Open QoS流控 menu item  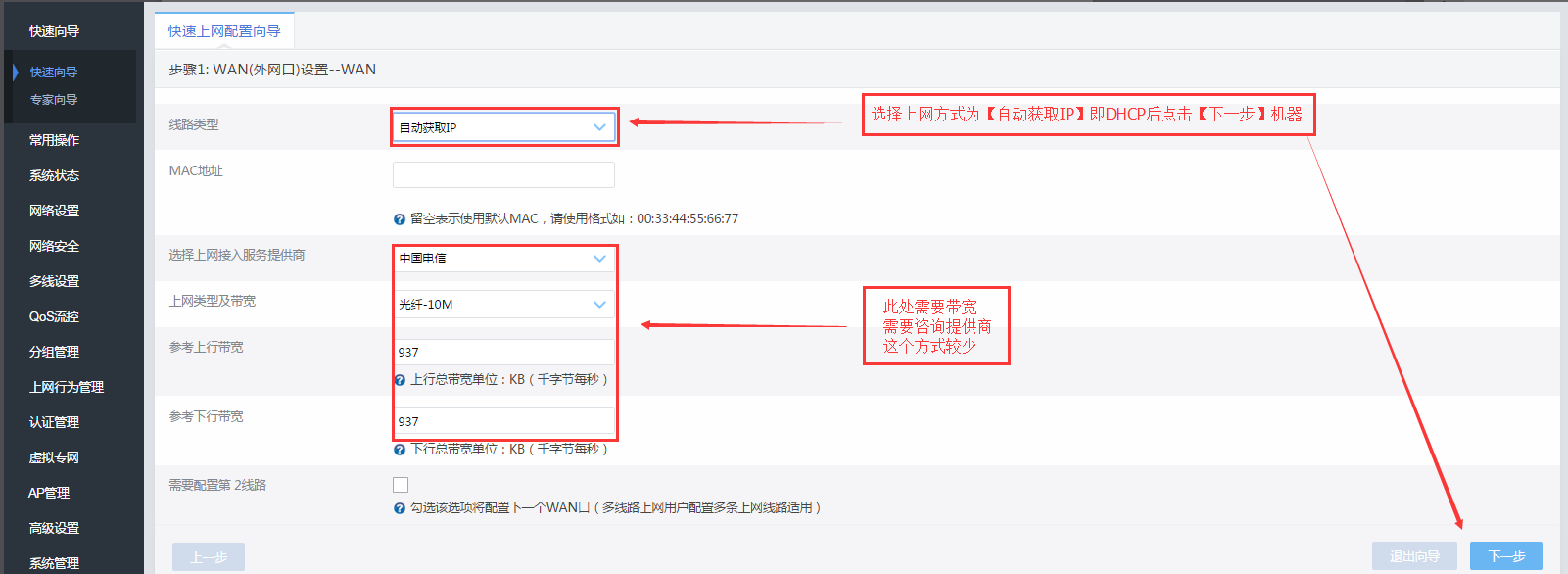tap(55, 316)
